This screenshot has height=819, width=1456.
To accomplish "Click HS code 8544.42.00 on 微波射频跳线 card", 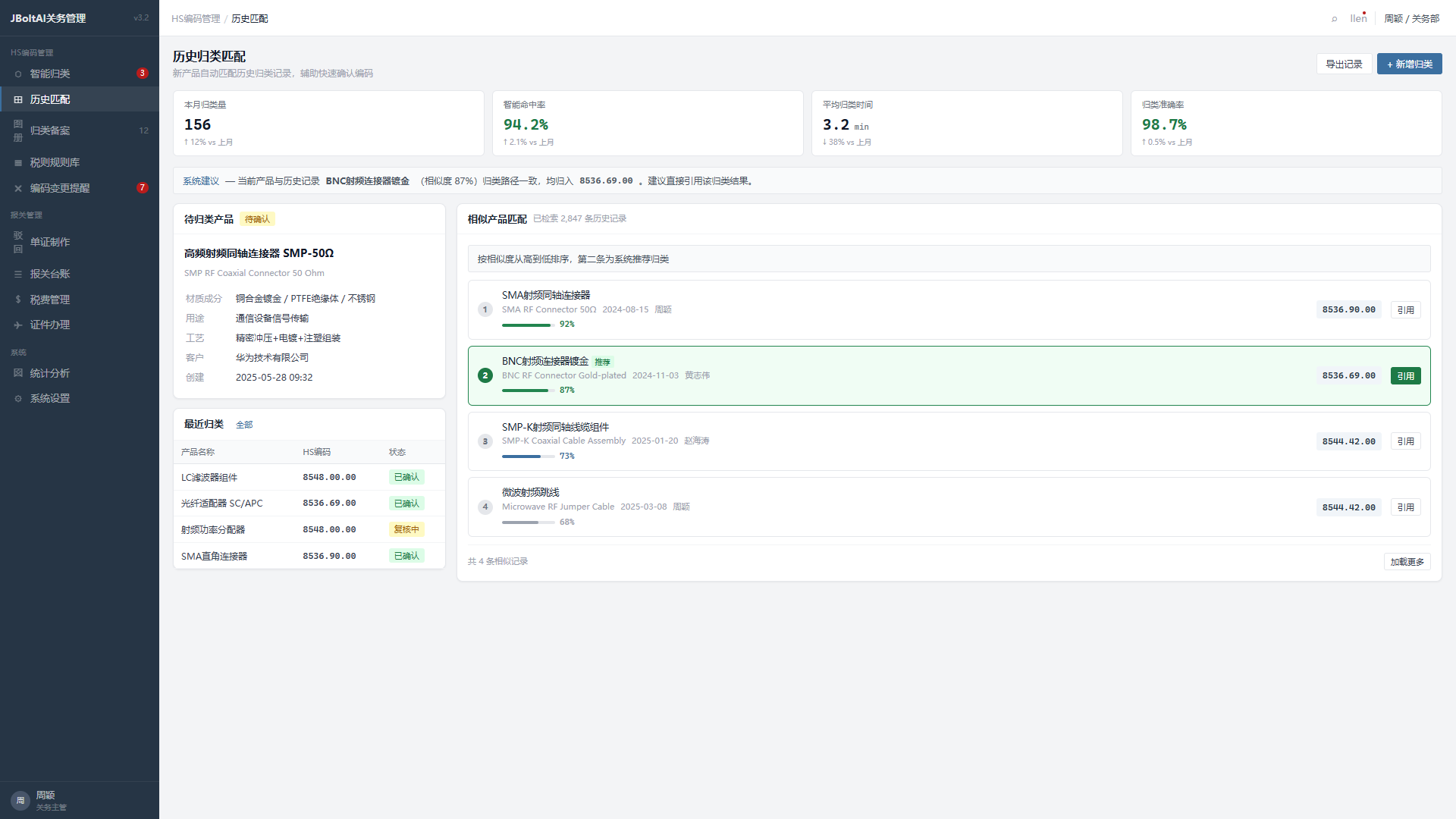I will pos(1349,507).
